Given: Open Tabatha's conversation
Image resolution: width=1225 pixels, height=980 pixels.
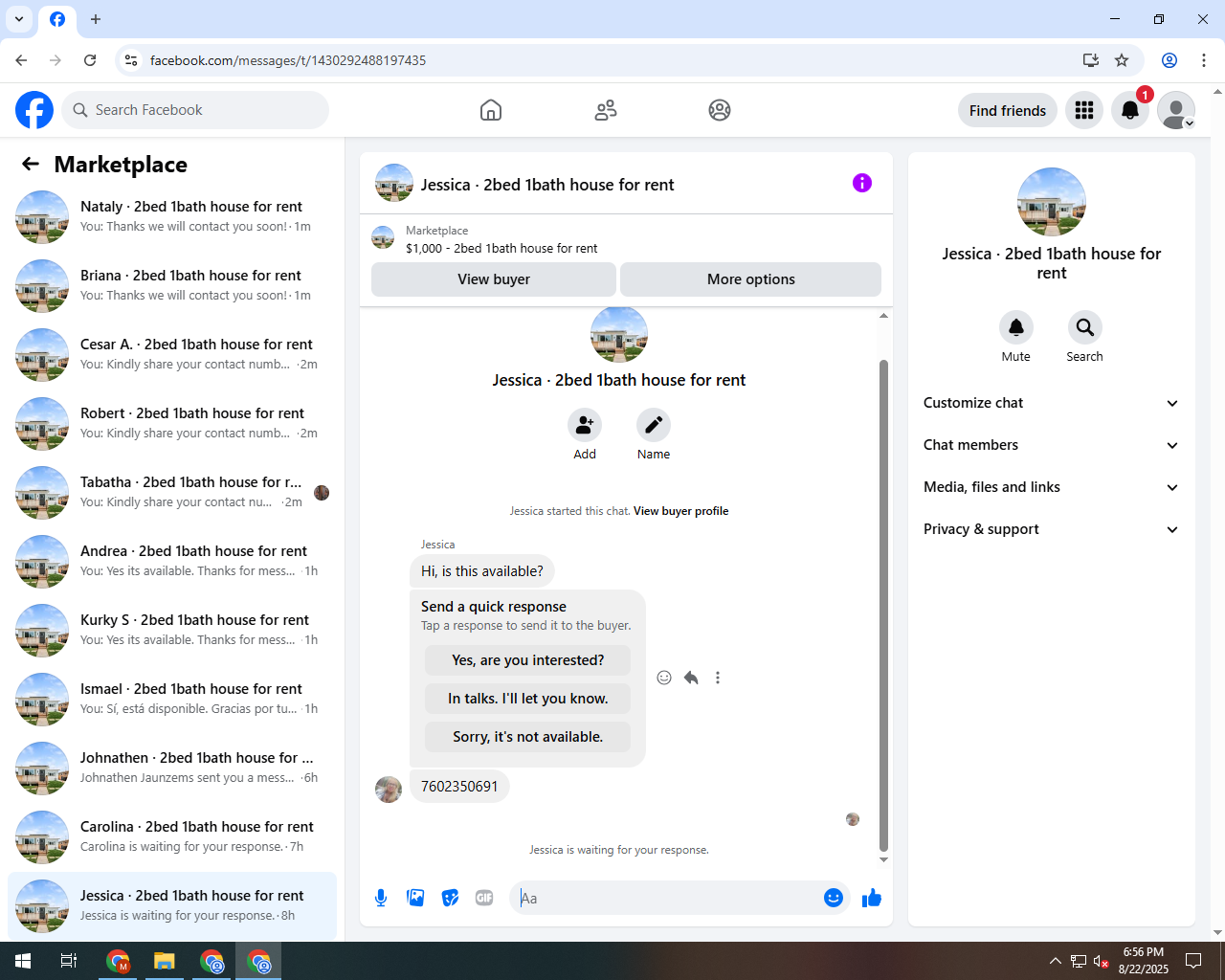Looking at the screenshot, I should point(172,492).
